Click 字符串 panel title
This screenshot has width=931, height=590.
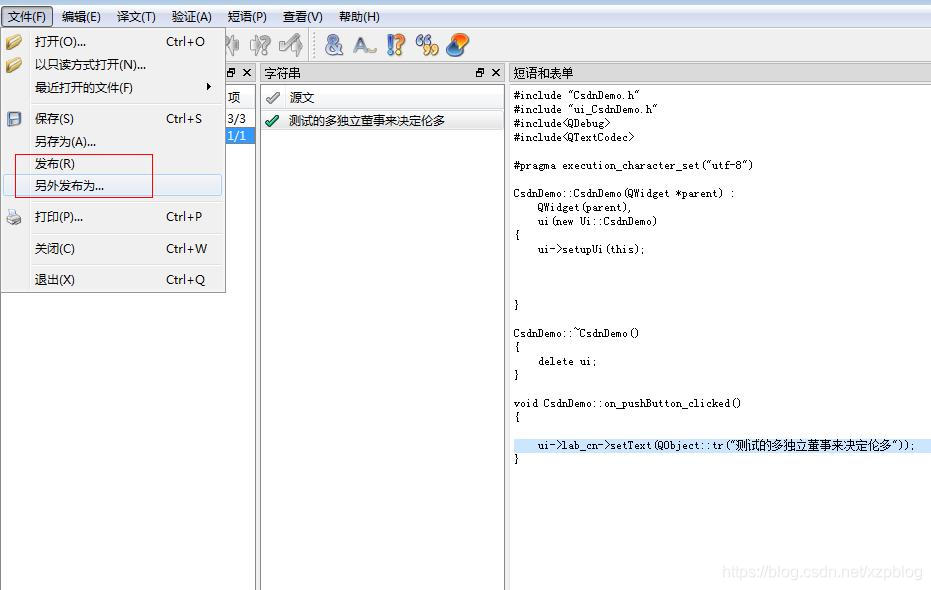point(283,73)
